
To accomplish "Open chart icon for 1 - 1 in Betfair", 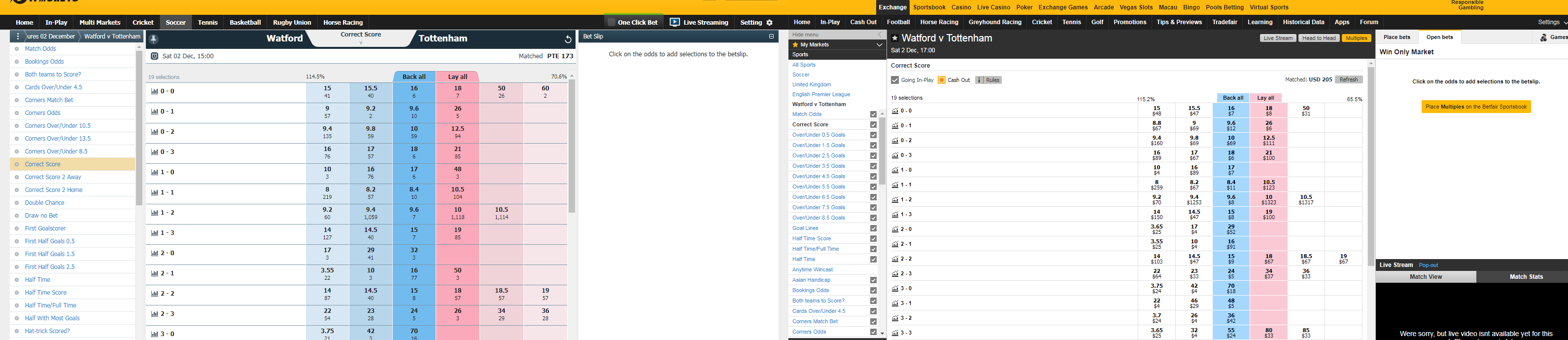I will coord(895,185).
